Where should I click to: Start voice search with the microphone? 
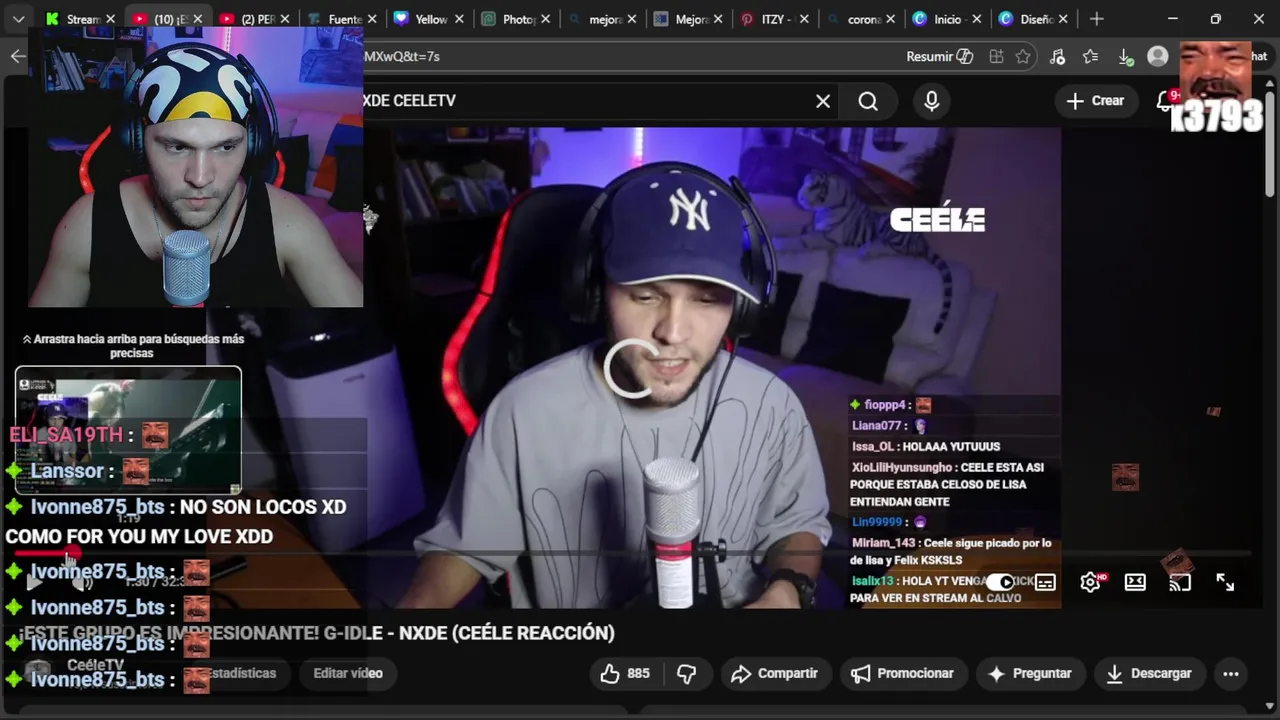coord(932,101)
